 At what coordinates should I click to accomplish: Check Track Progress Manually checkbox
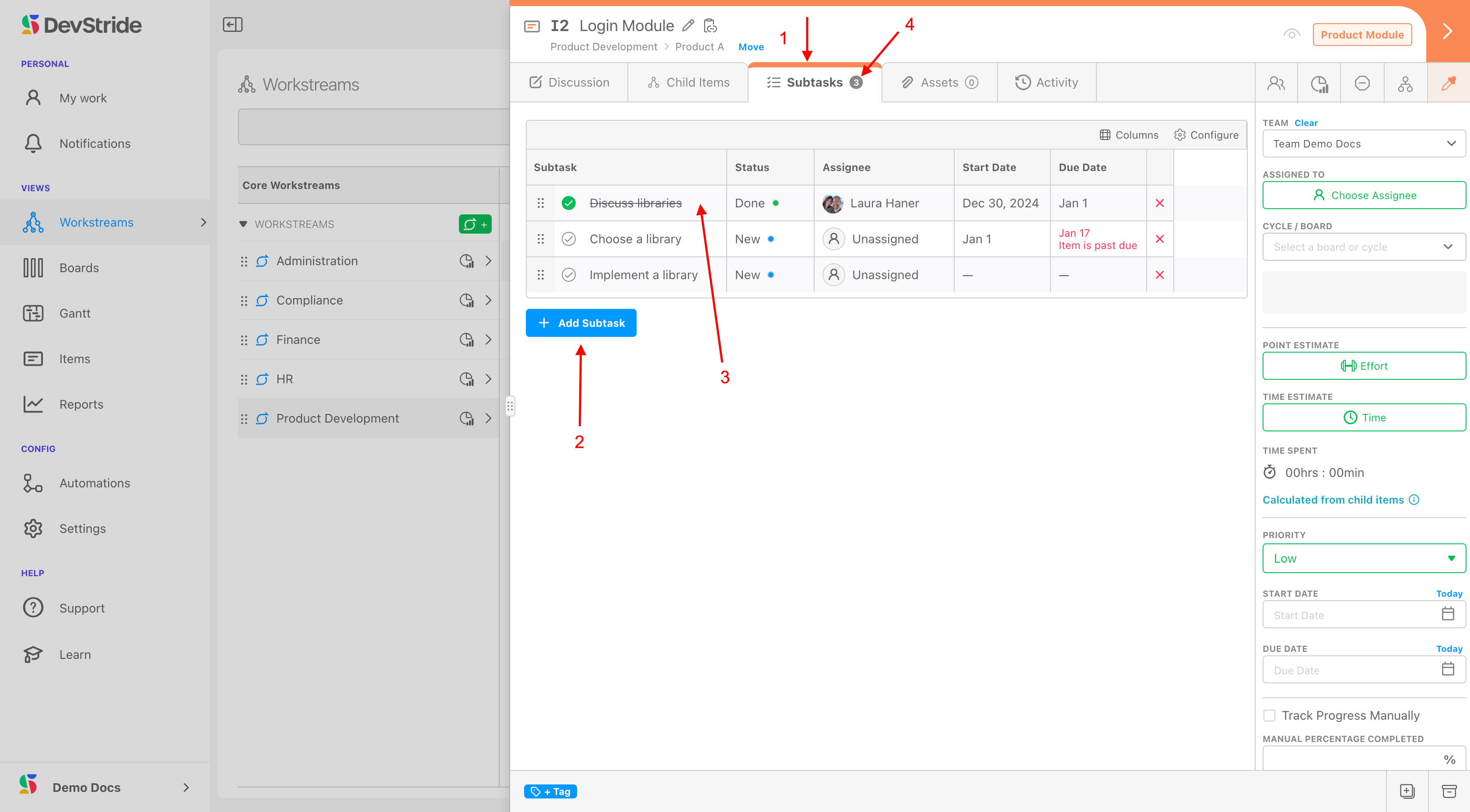pyautogui.click(x=1269, y=716)
